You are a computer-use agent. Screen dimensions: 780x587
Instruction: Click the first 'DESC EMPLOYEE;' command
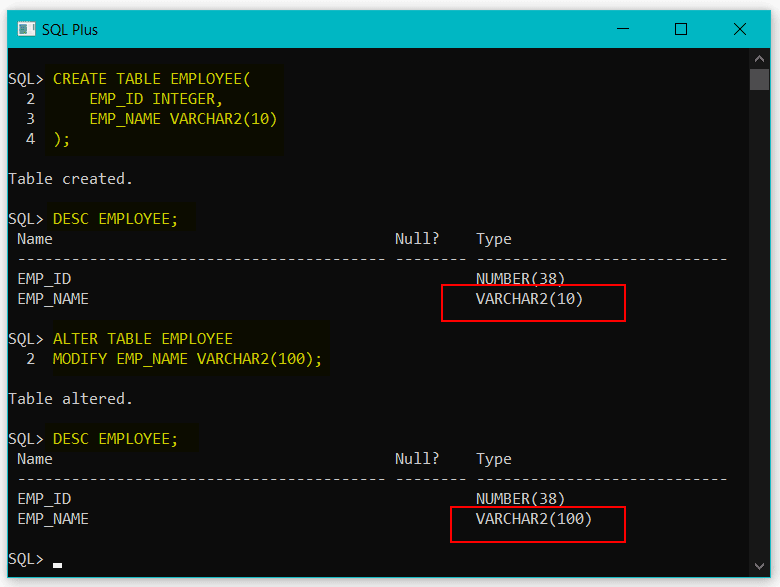[115, 219]
